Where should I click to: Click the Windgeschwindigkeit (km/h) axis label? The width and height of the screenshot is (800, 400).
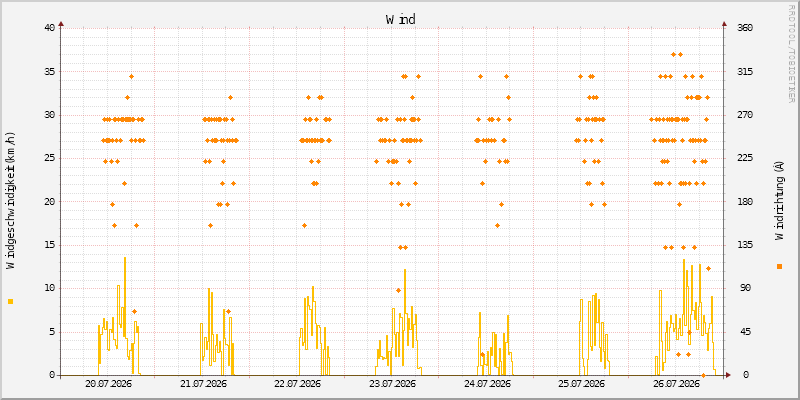(x=11, y=201)
